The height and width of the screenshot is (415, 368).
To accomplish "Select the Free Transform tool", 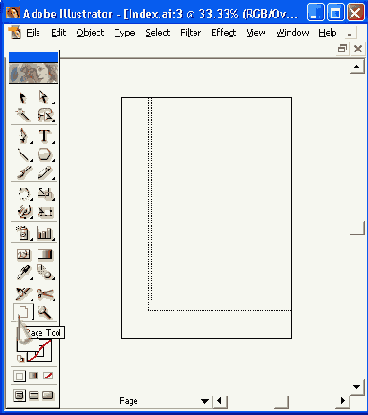I will [x=45, y=211].
